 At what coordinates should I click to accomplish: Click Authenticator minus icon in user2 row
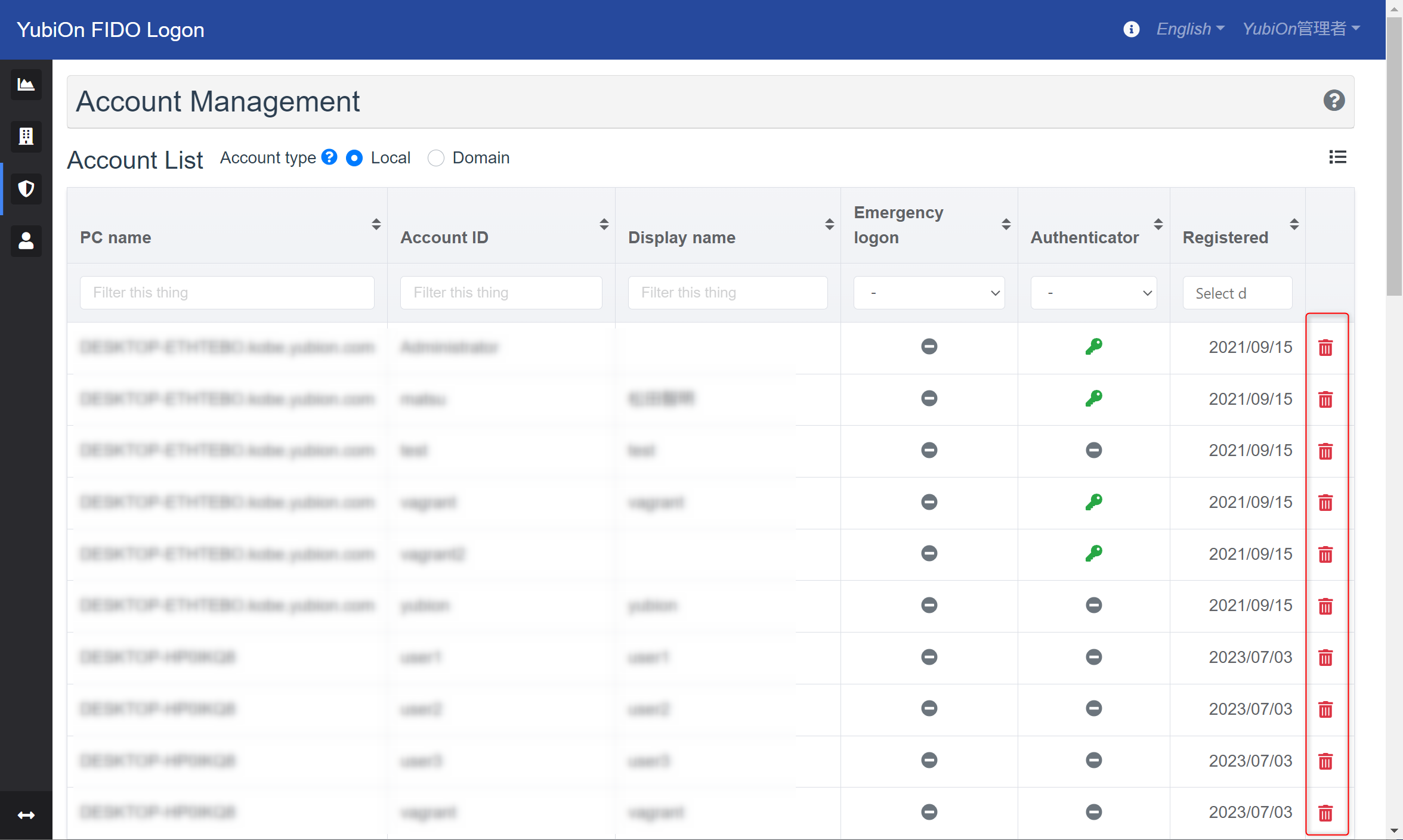(x=1093, y=708)
